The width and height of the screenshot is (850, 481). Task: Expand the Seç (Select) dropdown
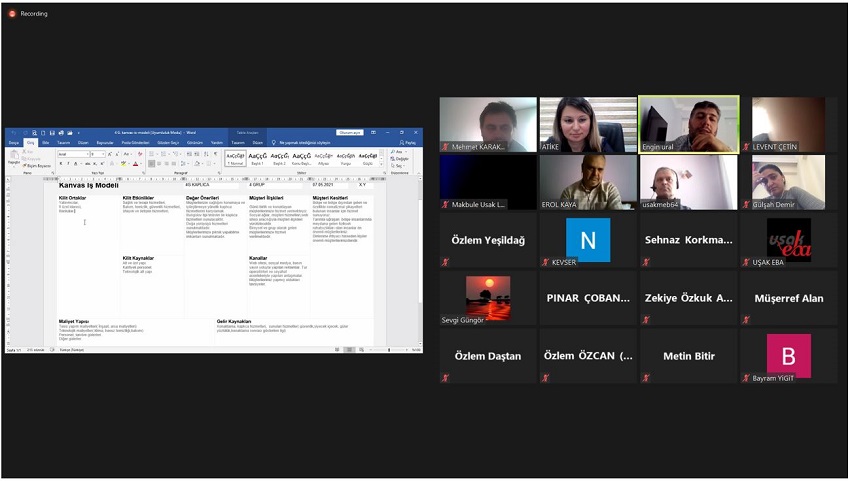coord(402,165)
